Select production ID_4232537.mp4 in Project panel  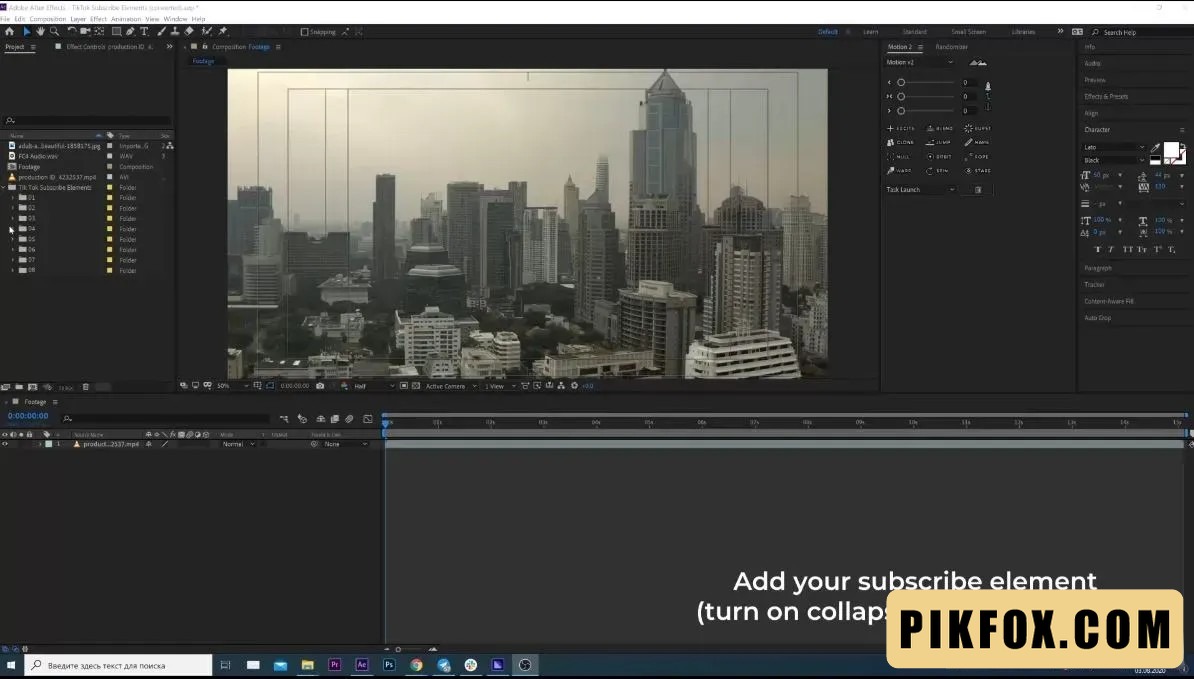pyautogui.click(x=57, y=177)
